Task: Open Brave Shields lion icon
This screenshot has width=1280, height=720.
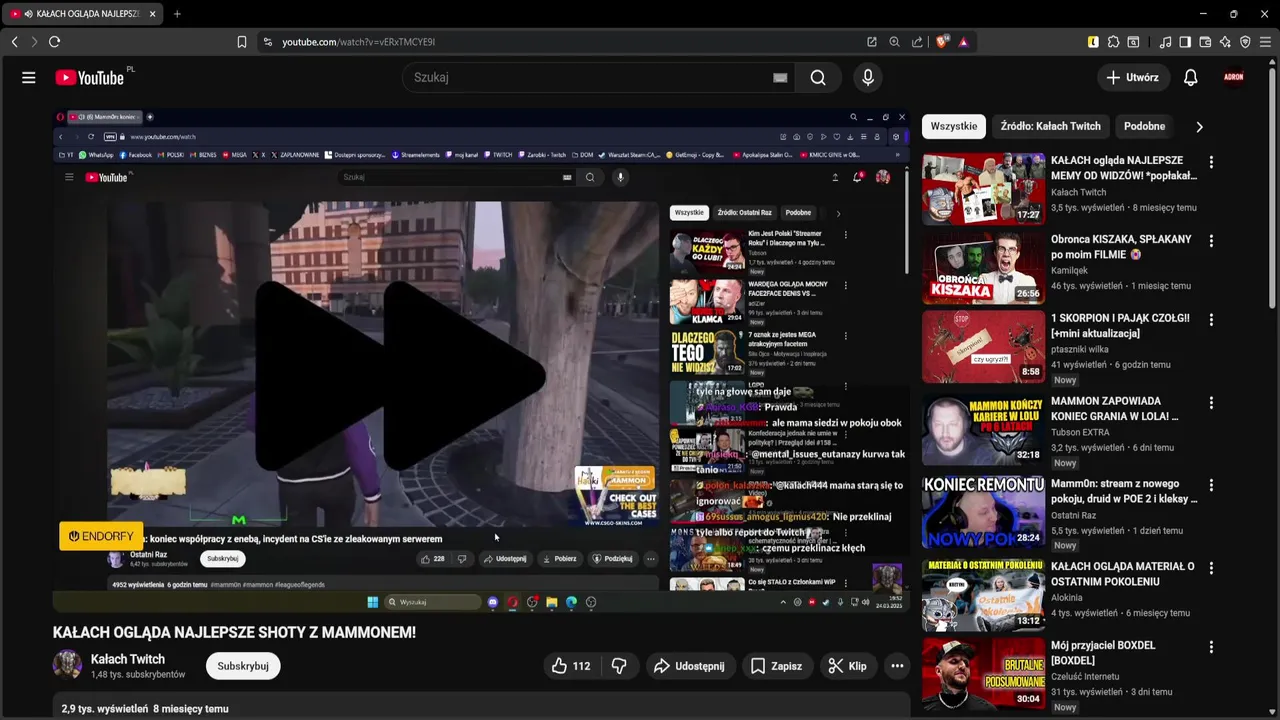Action: tap(941, 42)
